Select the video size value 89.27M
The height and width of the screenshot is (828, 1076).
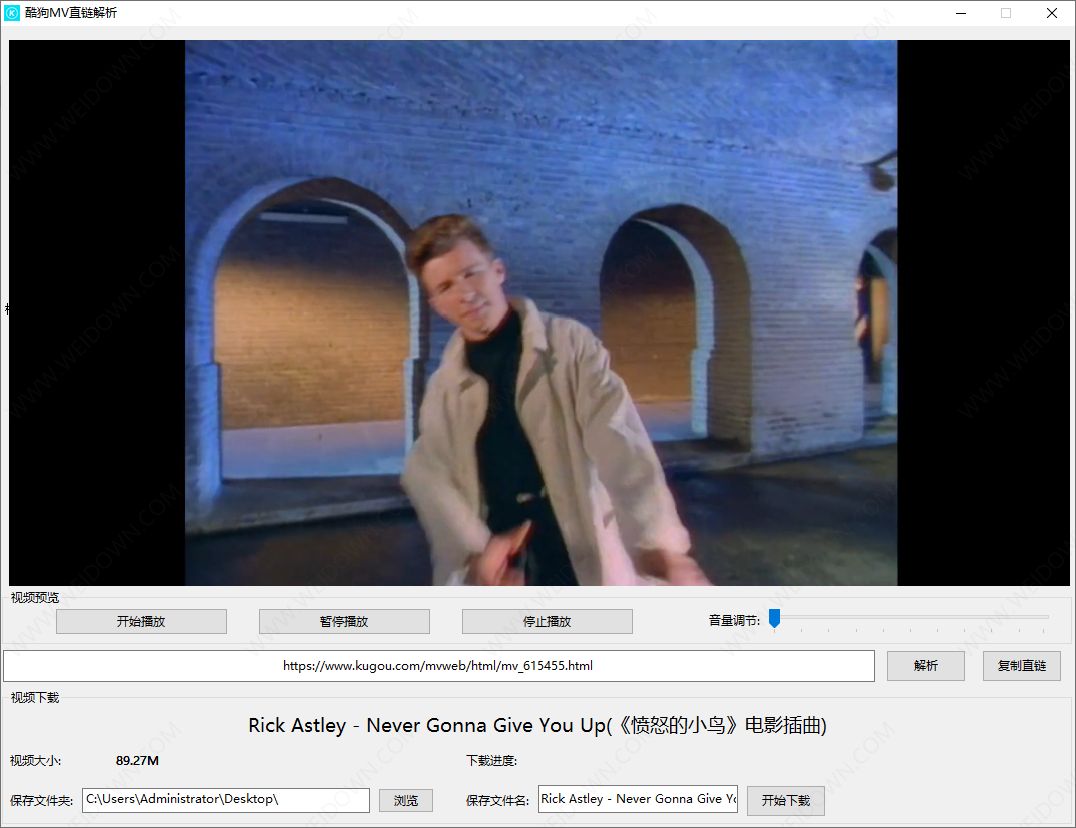[x=137, y=761]
